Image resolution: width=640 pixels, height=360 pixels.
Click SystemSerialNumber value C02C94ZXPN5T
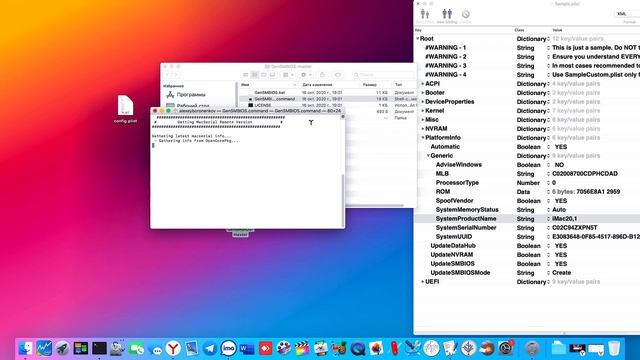point(575,228)
